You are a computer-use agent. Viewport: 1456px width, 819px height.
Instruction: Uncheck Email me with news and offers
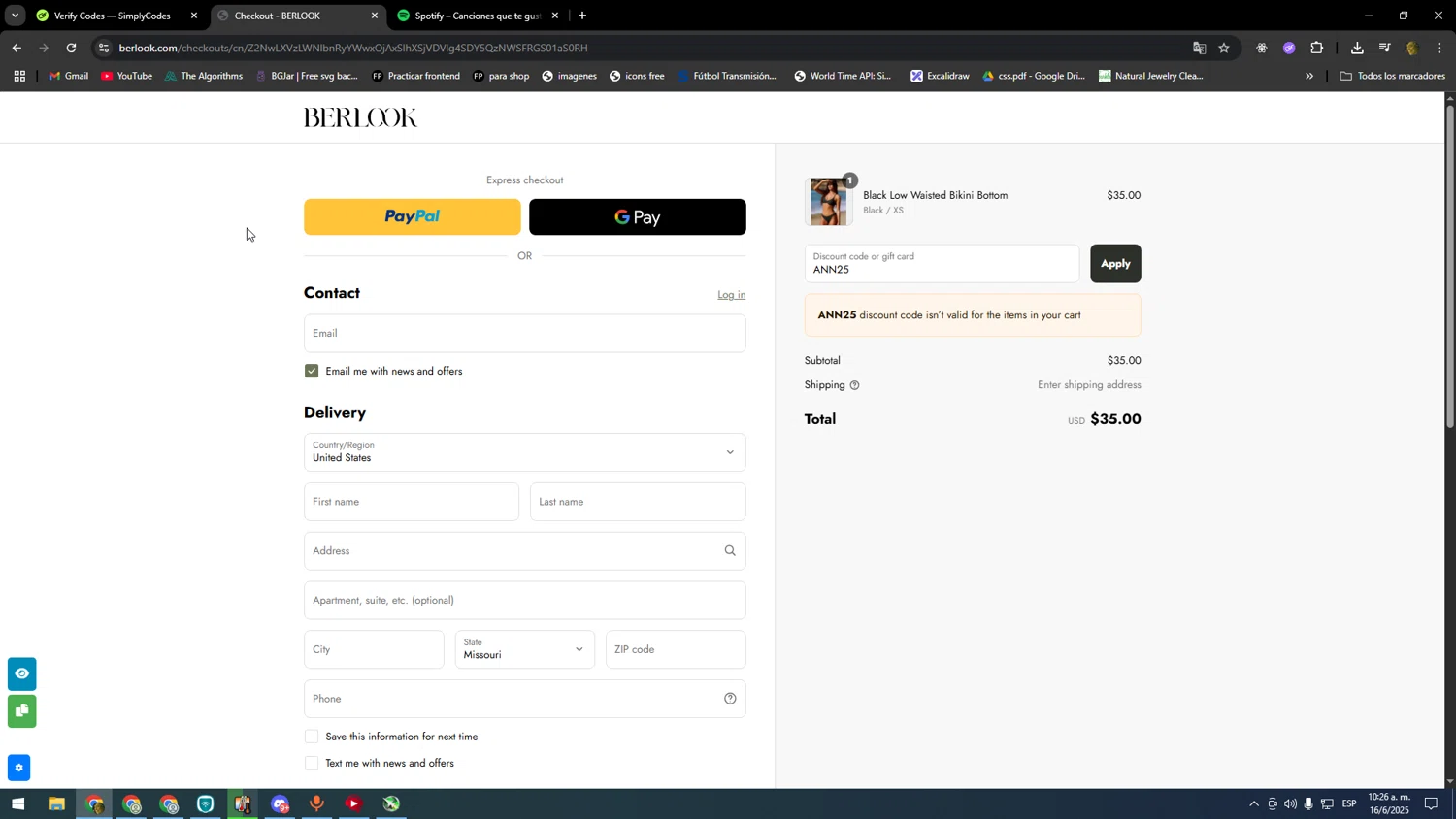point(312,371)
